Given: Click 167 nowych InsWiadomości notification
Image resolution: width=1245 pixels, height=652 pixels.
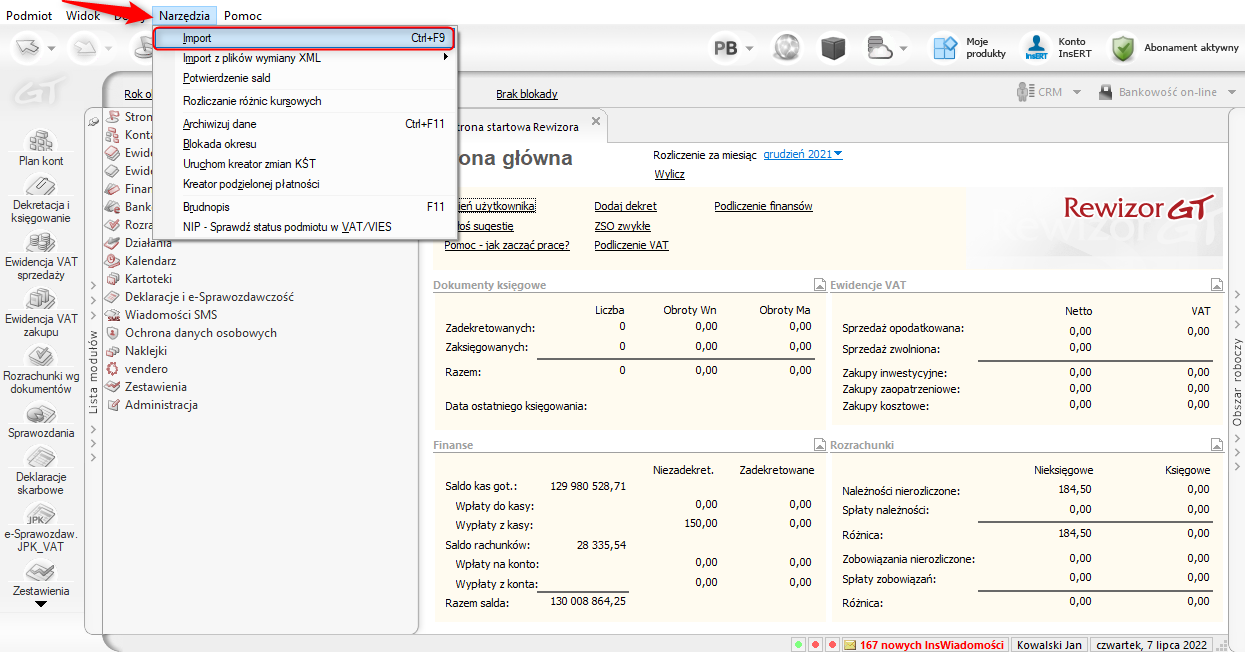Looking at the screenshot, I should pyautogui.click(x=931, y=645).
